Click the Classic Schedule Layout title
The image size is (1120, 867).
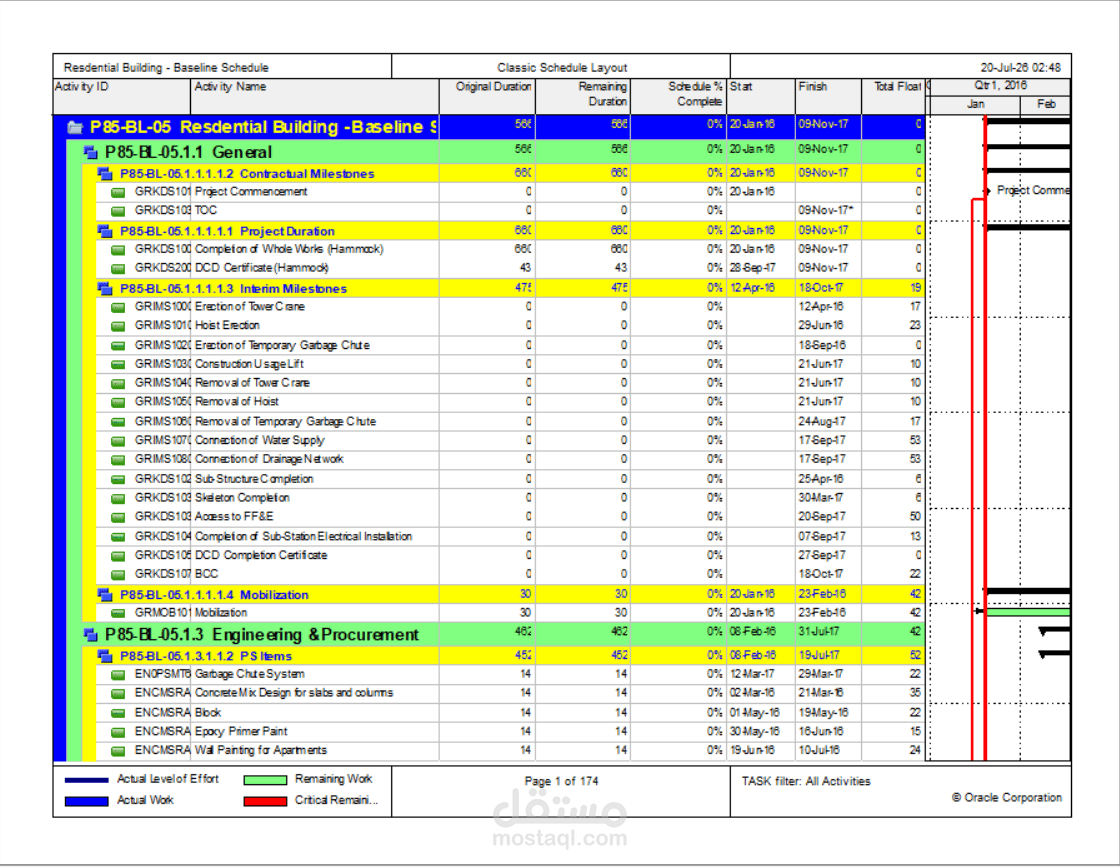pos(562,68)
